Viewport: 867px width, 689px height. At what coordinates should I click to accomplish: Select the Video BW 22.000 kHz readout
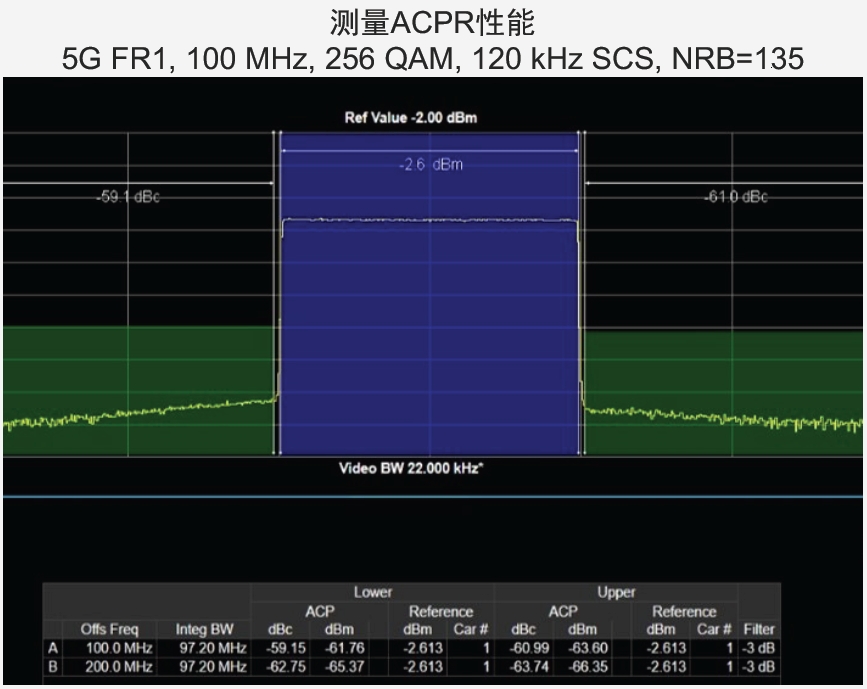[x=411, y=467]
